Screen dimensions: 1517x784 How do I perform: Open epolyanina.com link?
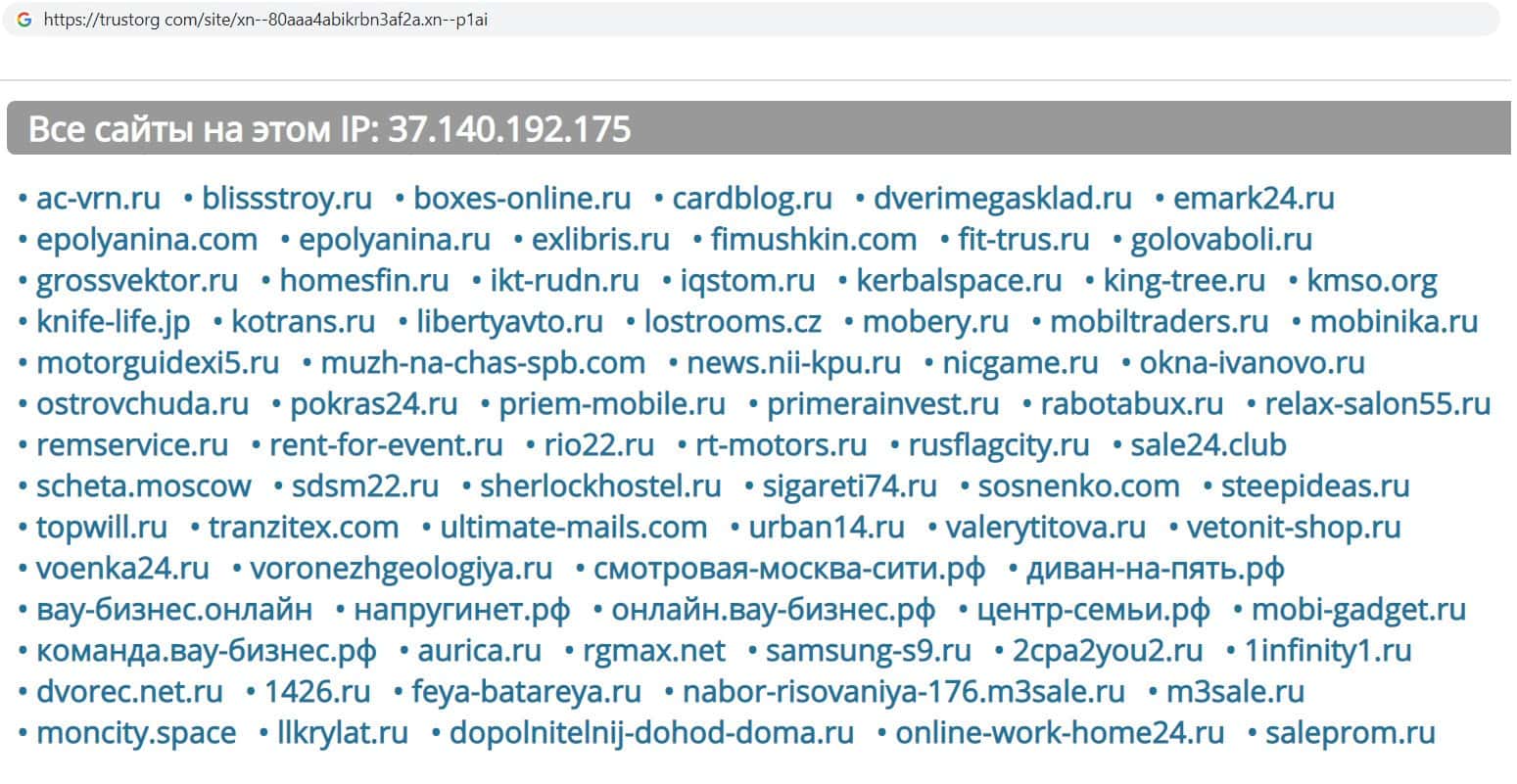pyautogui.click(x=147, y=240)
